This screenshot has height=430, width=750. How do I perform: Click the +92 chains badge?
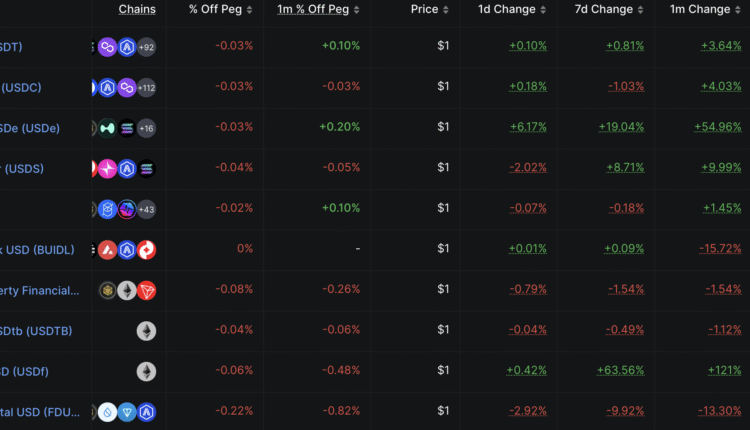[x=146, y=46]
